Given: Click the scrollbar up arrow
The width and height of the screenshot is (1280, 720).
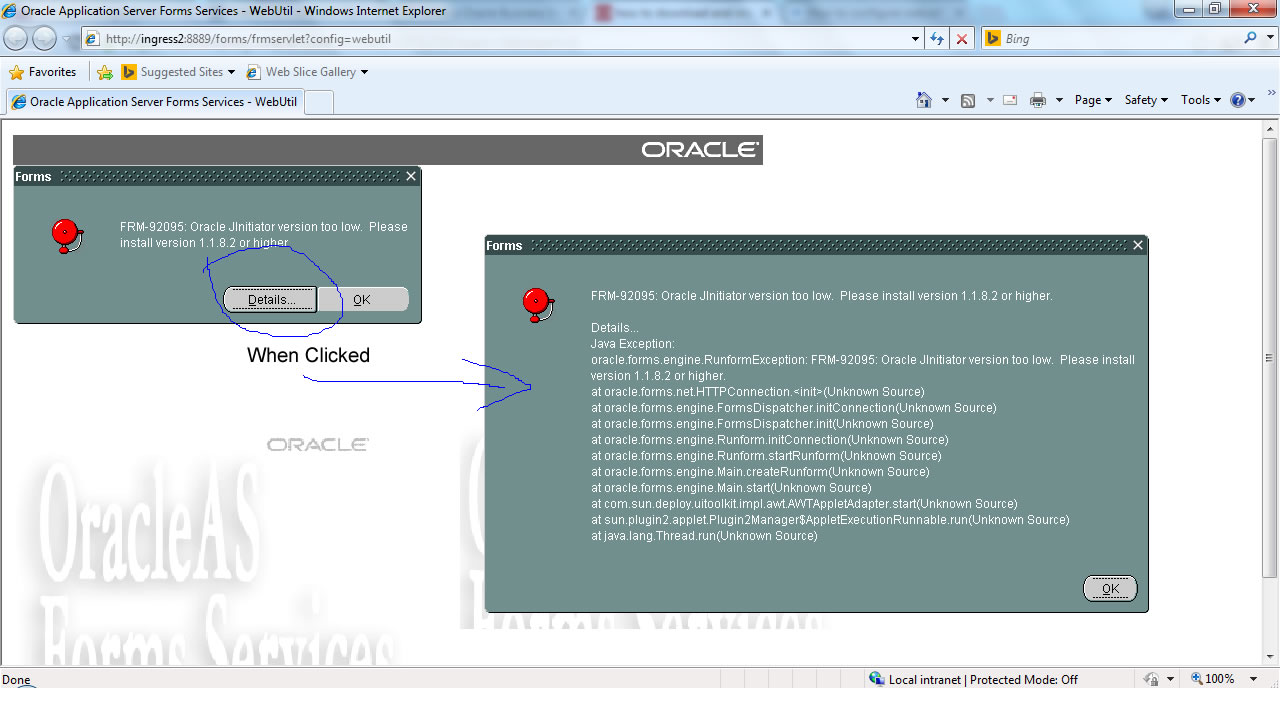Looking at the screenshot, I should (1270, 127).
